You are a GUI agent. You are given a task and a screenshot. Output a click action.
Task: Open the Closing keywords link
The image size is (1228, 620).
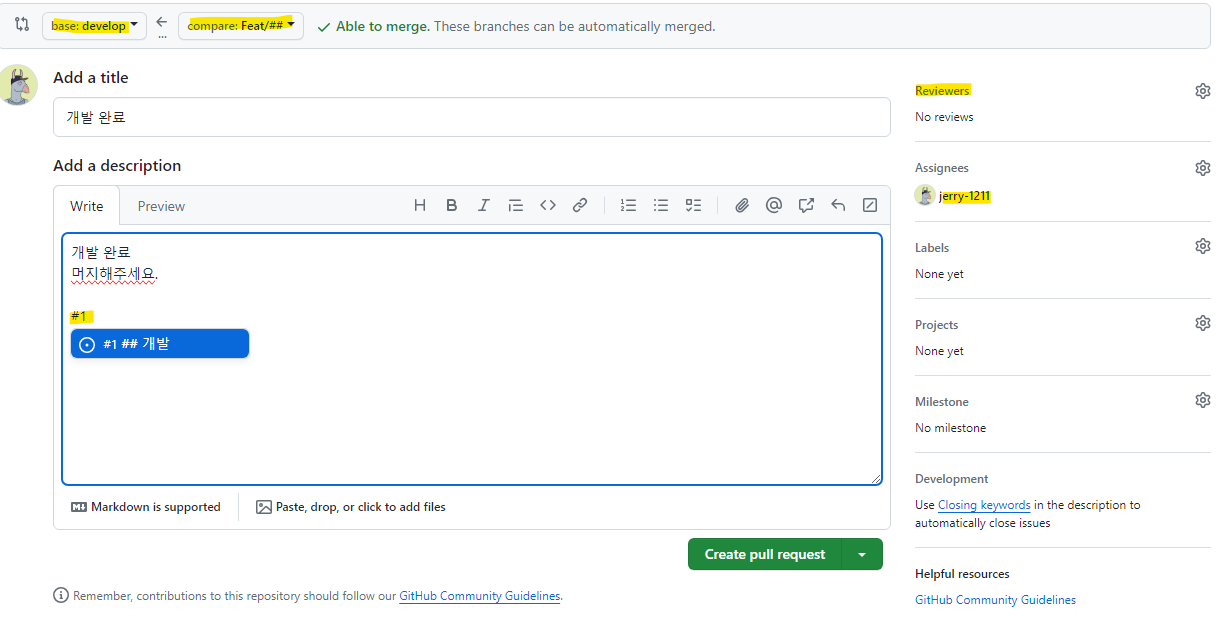click(984, 505)
